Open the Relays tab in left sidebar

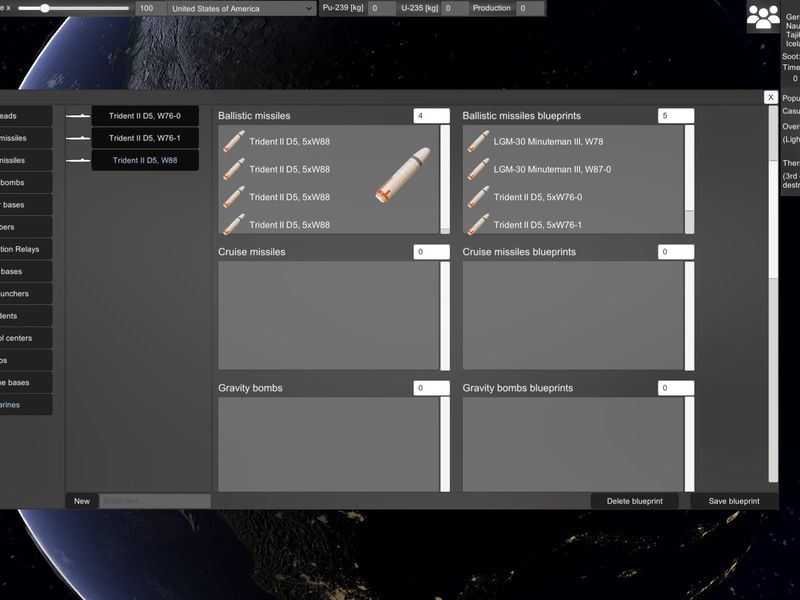[x=26, y=249]
